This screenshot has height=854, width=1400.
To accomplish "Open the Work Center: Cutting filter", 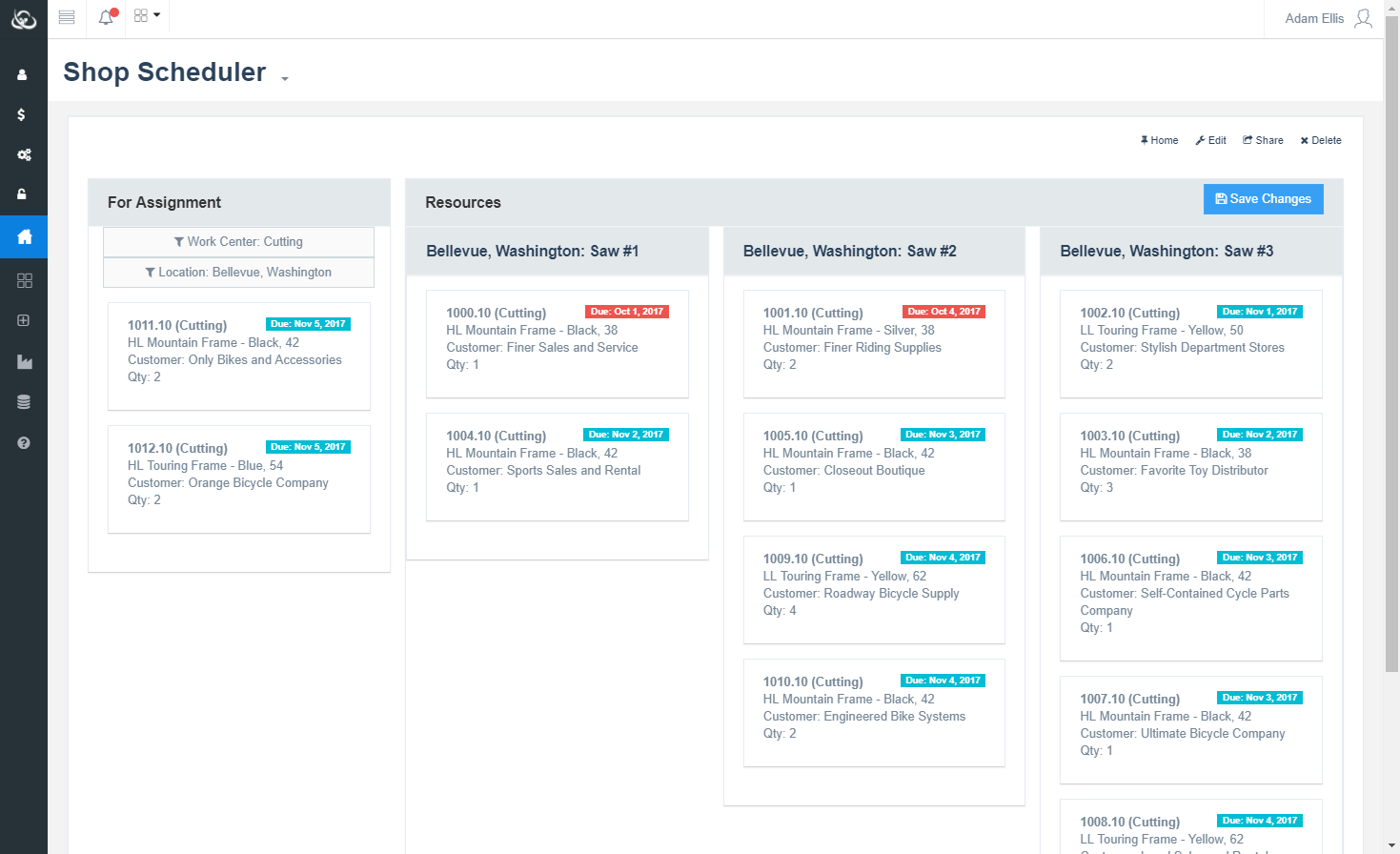I will coord(238,242).
